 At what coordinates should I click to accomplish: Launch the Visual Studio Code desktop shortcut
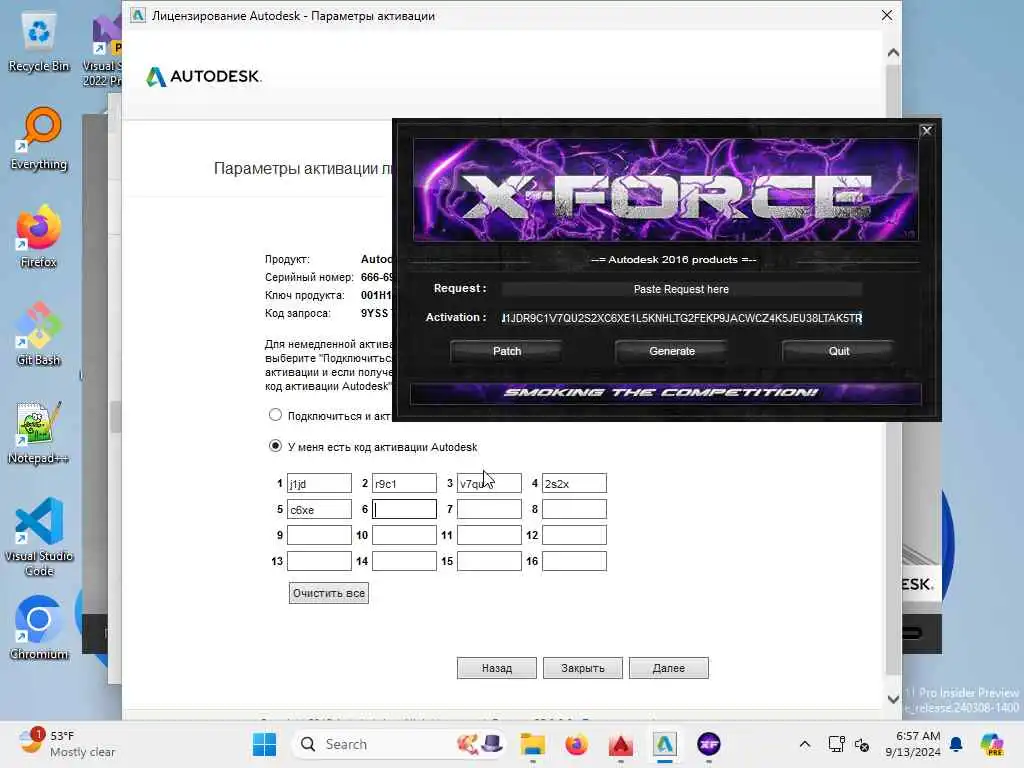pos(39,537)
